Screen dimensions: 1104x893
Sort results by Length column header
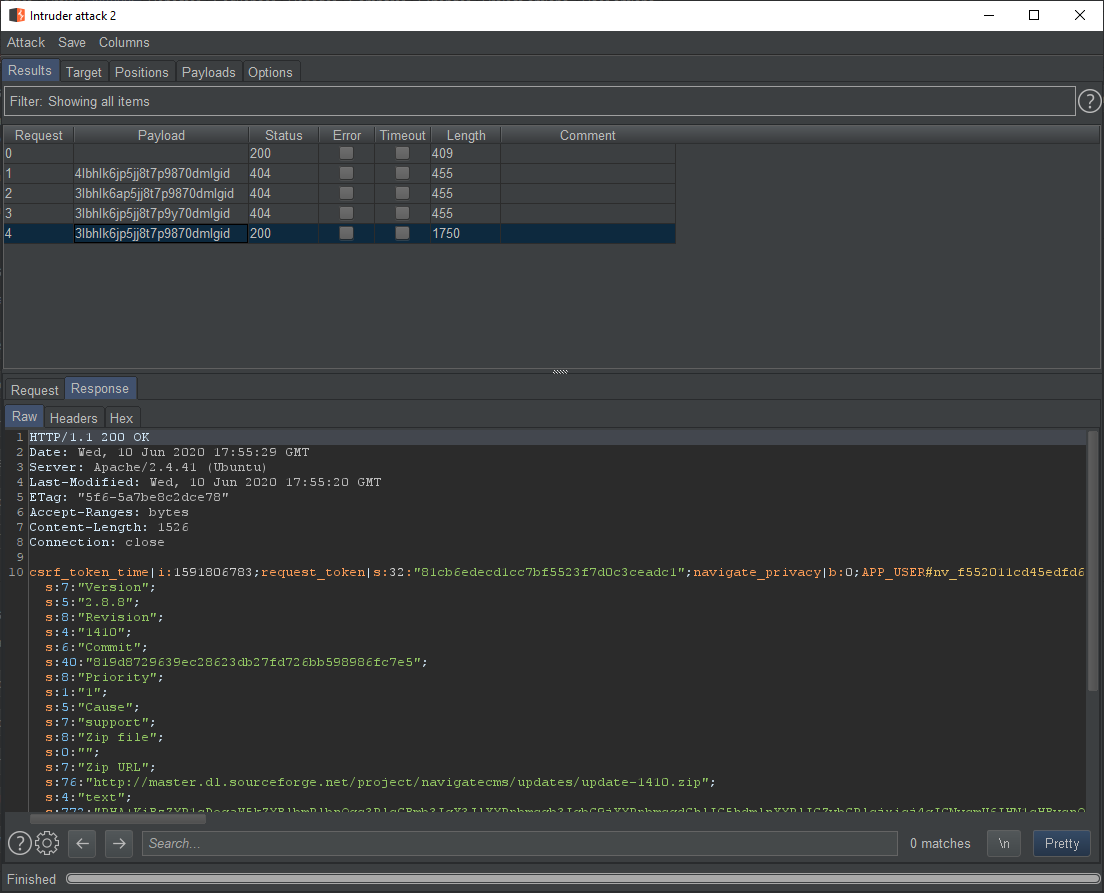[x=466, y=135]
